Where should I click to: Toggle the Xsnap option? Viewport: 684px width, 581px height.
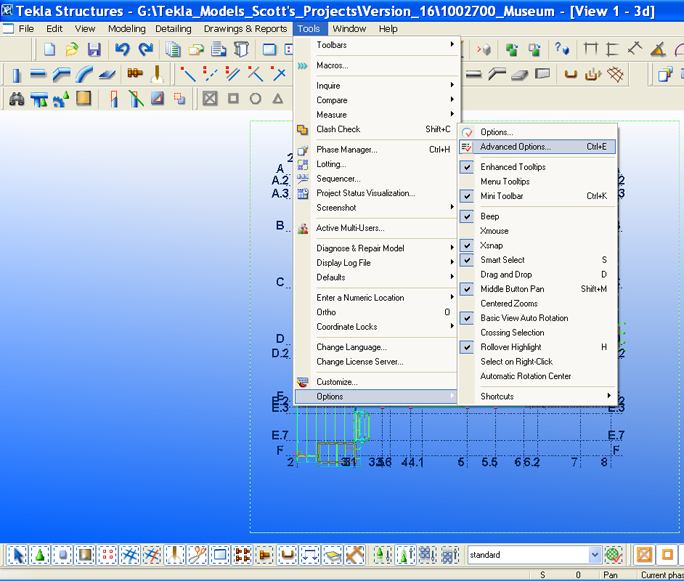click(538, 246)
